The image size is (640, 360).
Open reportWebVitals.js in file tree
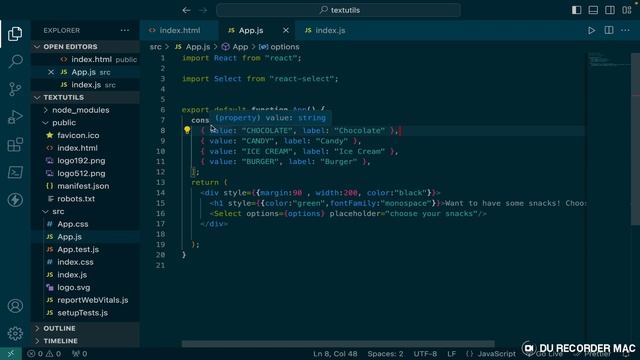click(85, 300)
